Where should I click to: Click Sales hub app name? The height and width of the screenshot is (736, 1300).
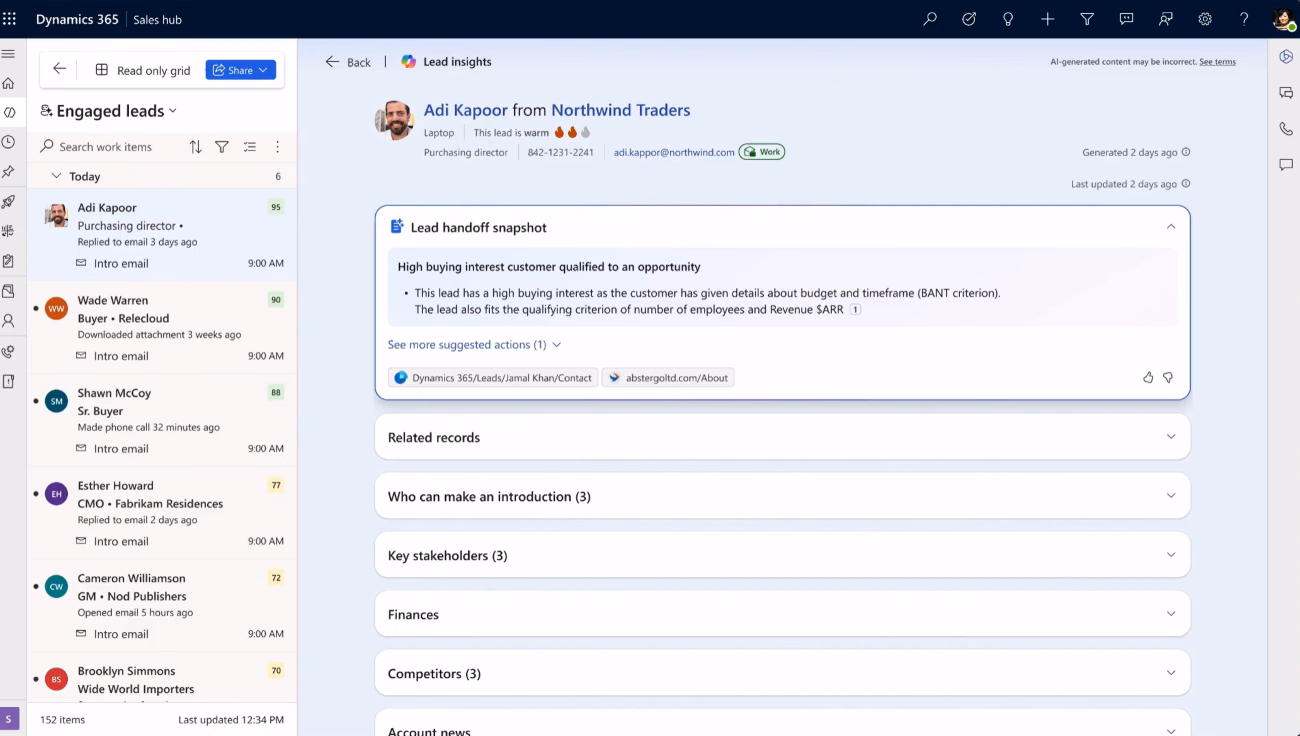[158, 20]
